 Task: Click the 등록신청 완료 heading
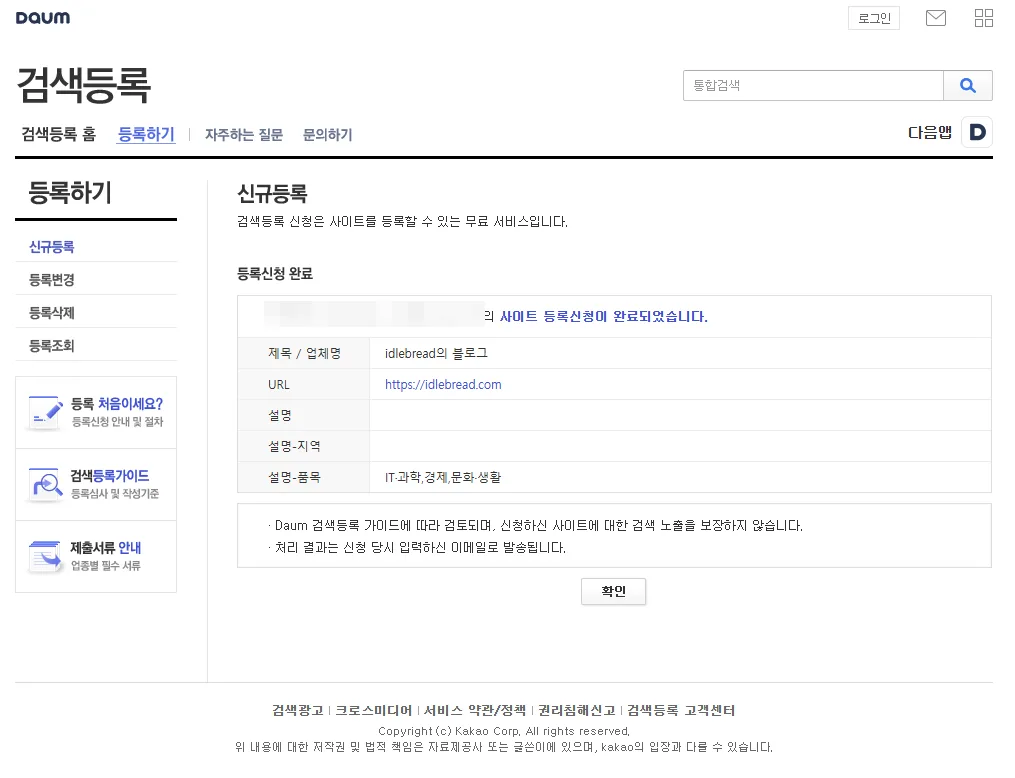tap(275, 274)
